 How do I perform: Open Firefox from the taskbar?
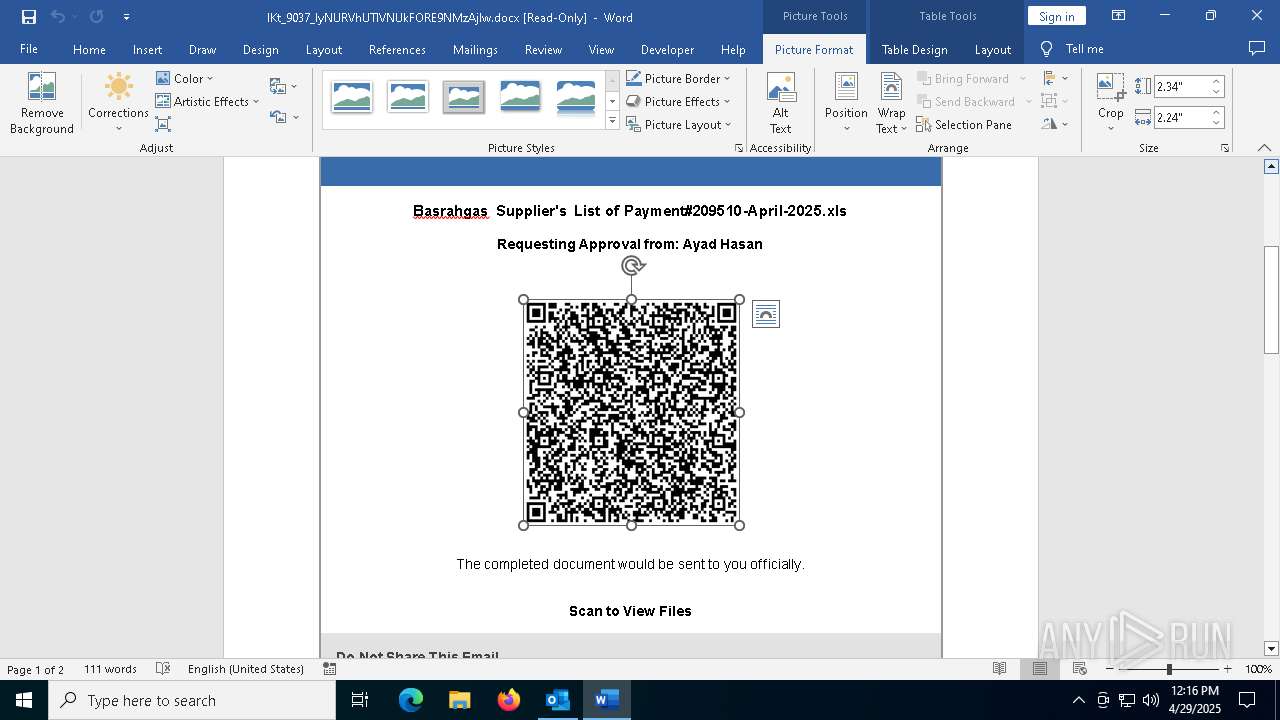tap(509, 700)
